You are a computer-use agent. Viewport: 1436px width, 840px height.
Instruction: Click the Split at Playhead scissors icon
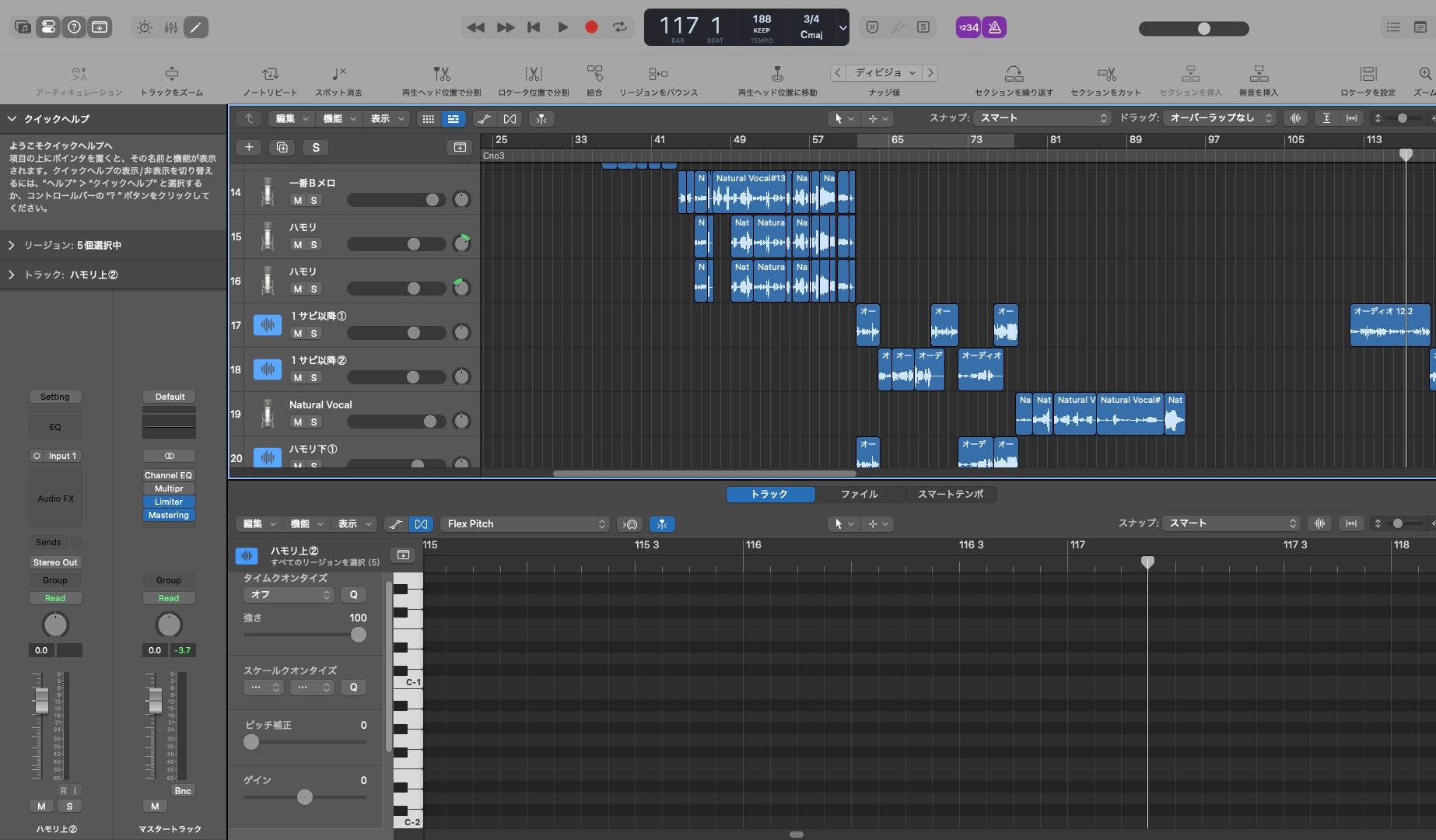tap(441, 74)
